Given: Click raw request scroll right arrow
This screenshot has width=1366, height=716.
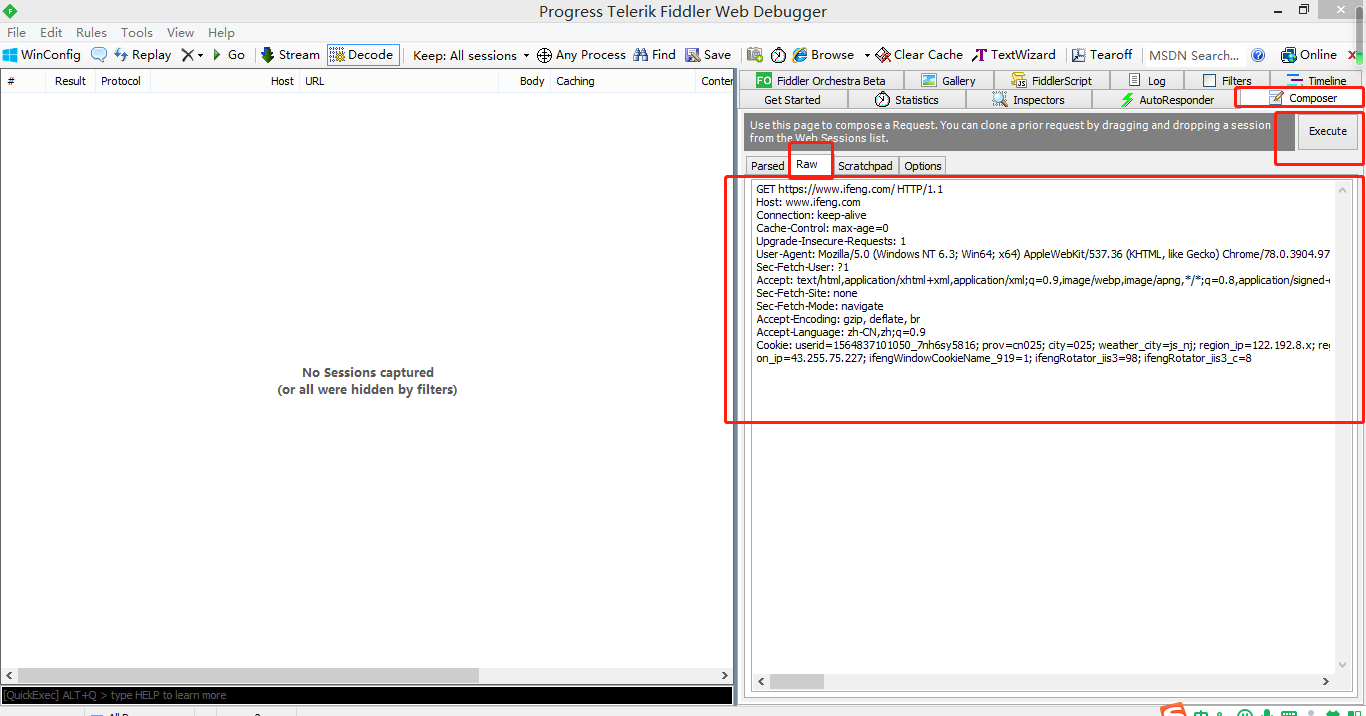Looking at the screenshot, I should [1327, 681].
